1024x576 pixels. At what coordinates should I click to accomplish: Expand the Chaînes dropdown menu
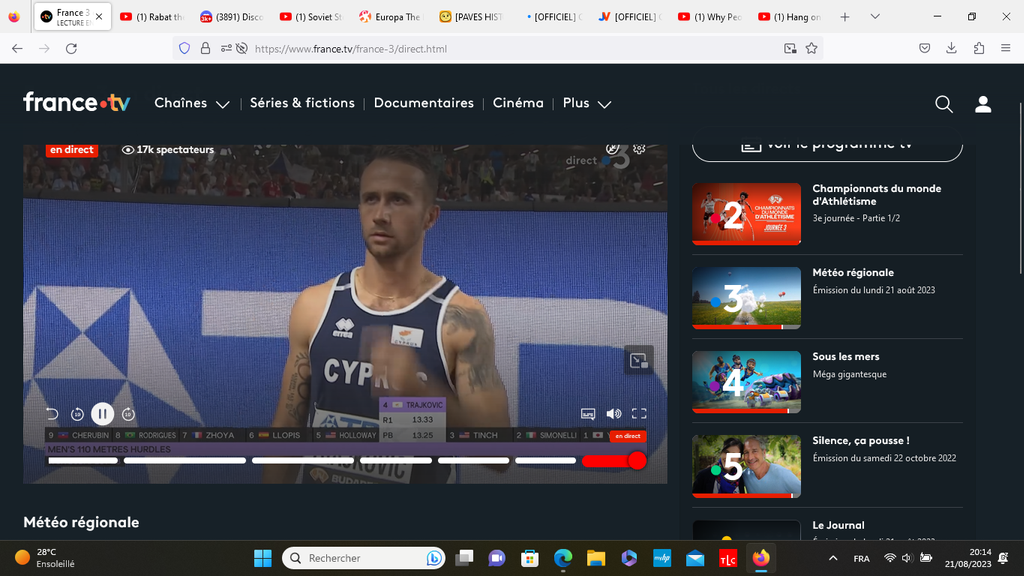(192, 103)
